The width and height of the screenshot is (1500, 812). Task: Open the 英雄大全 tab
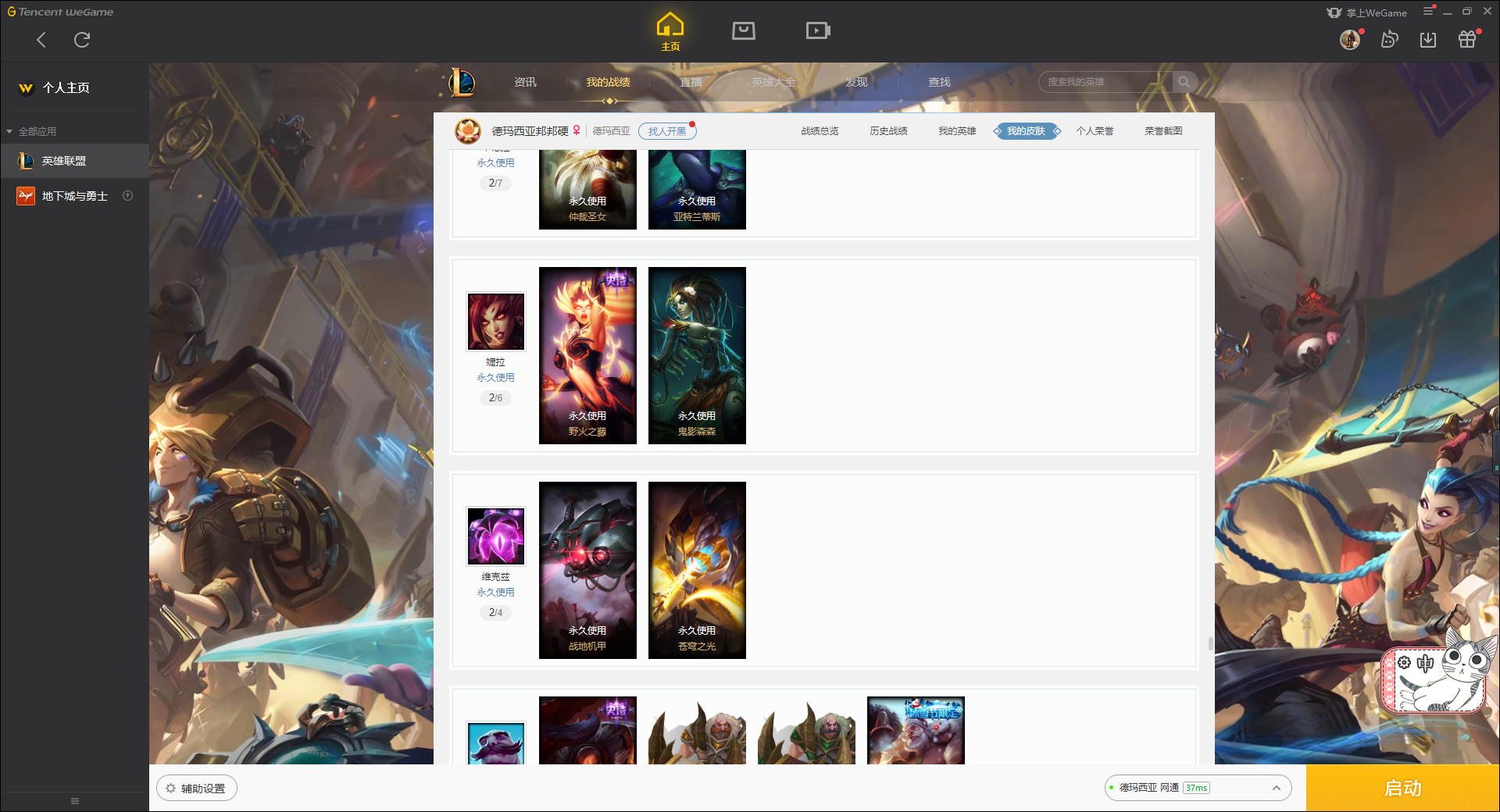773,82
